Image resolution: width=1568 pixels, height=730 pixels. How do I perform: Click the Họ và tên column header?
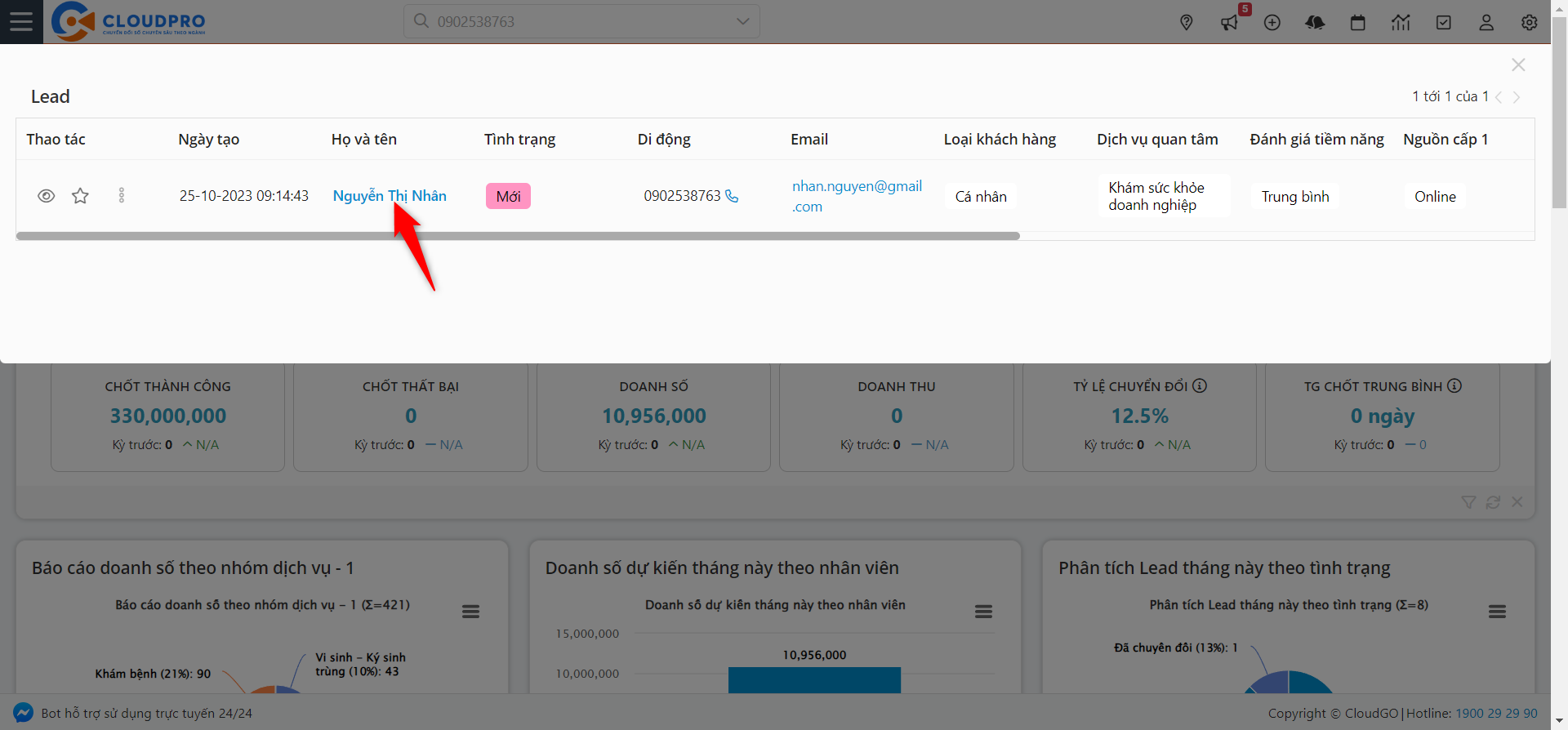point(364,140)
